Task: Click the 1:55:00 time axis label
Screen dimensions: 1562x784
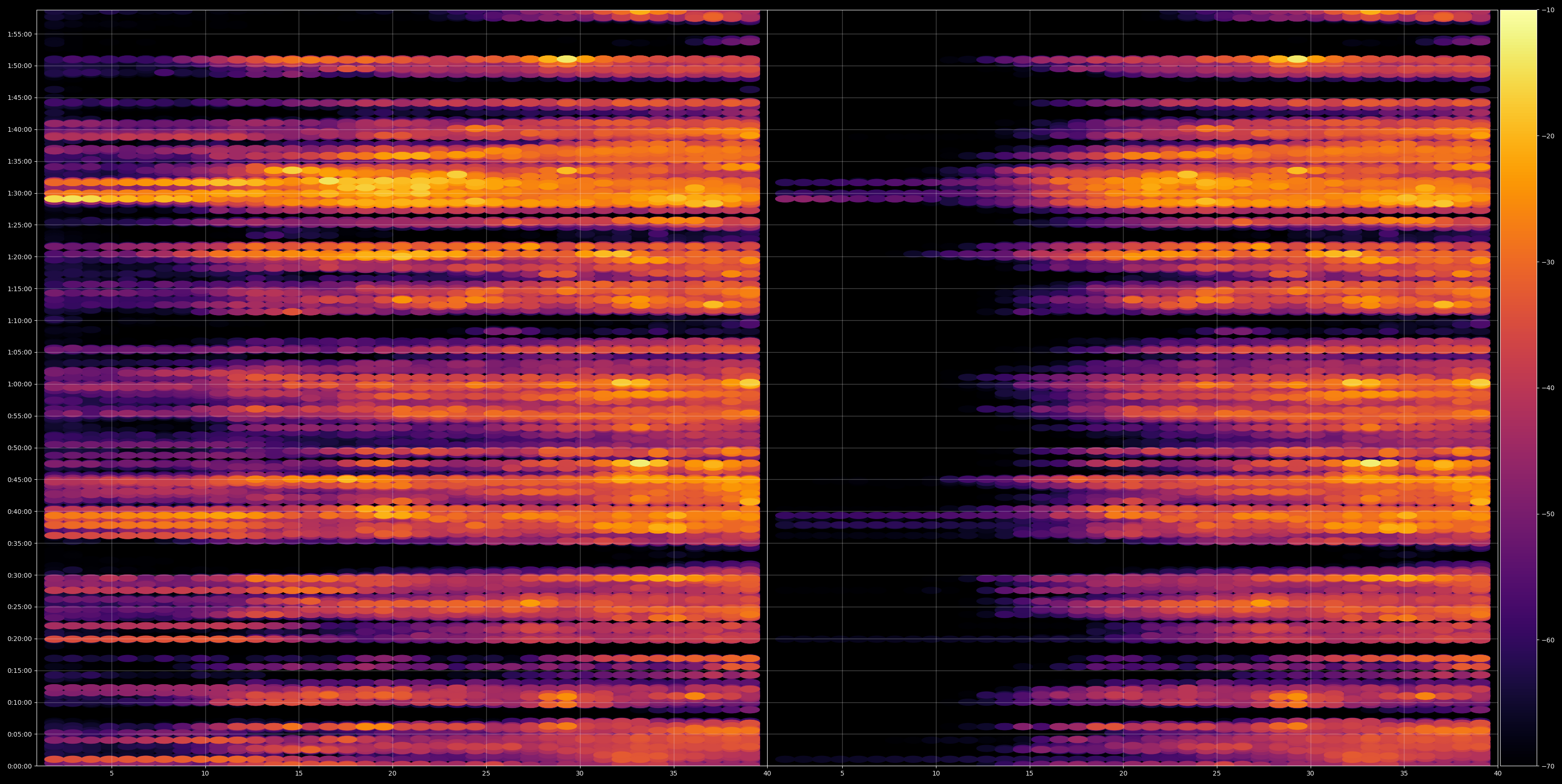Action: coord(19,34)
